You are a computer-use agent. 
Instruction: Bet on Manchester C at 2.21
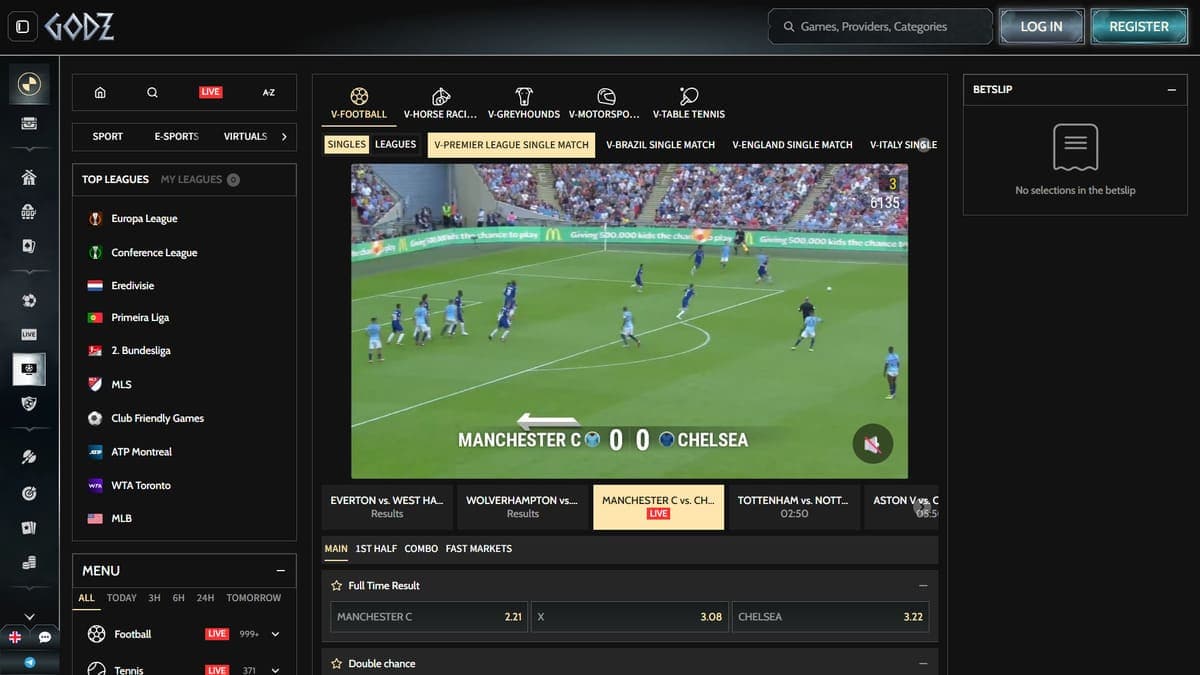click(x=429, y=617)
